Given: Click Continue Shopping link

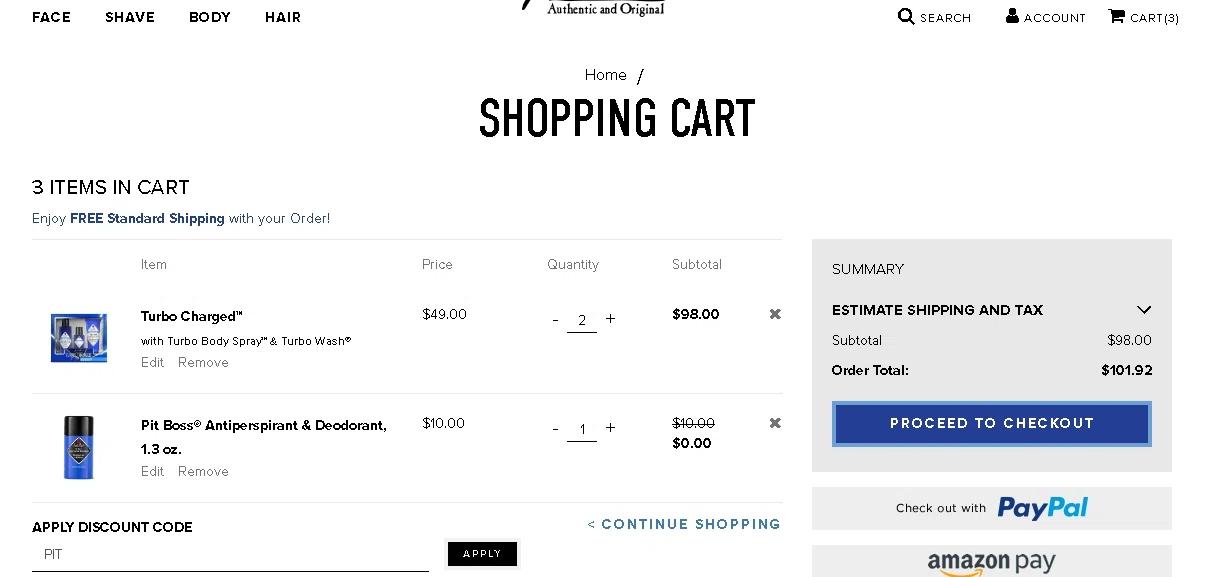Looking at the screenshot, I should pos(684,524).
